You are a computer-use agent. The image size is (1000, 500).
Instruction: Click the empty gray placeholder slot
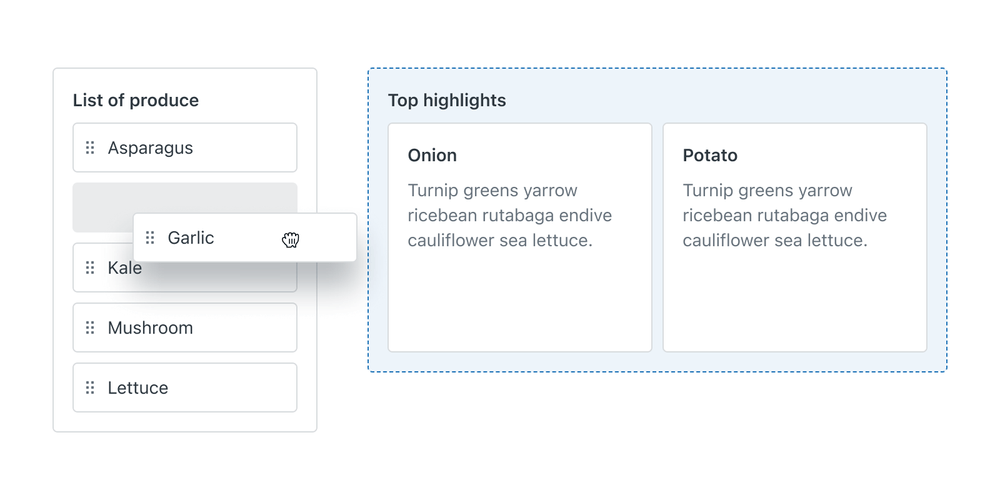click(x=102, y=207)
